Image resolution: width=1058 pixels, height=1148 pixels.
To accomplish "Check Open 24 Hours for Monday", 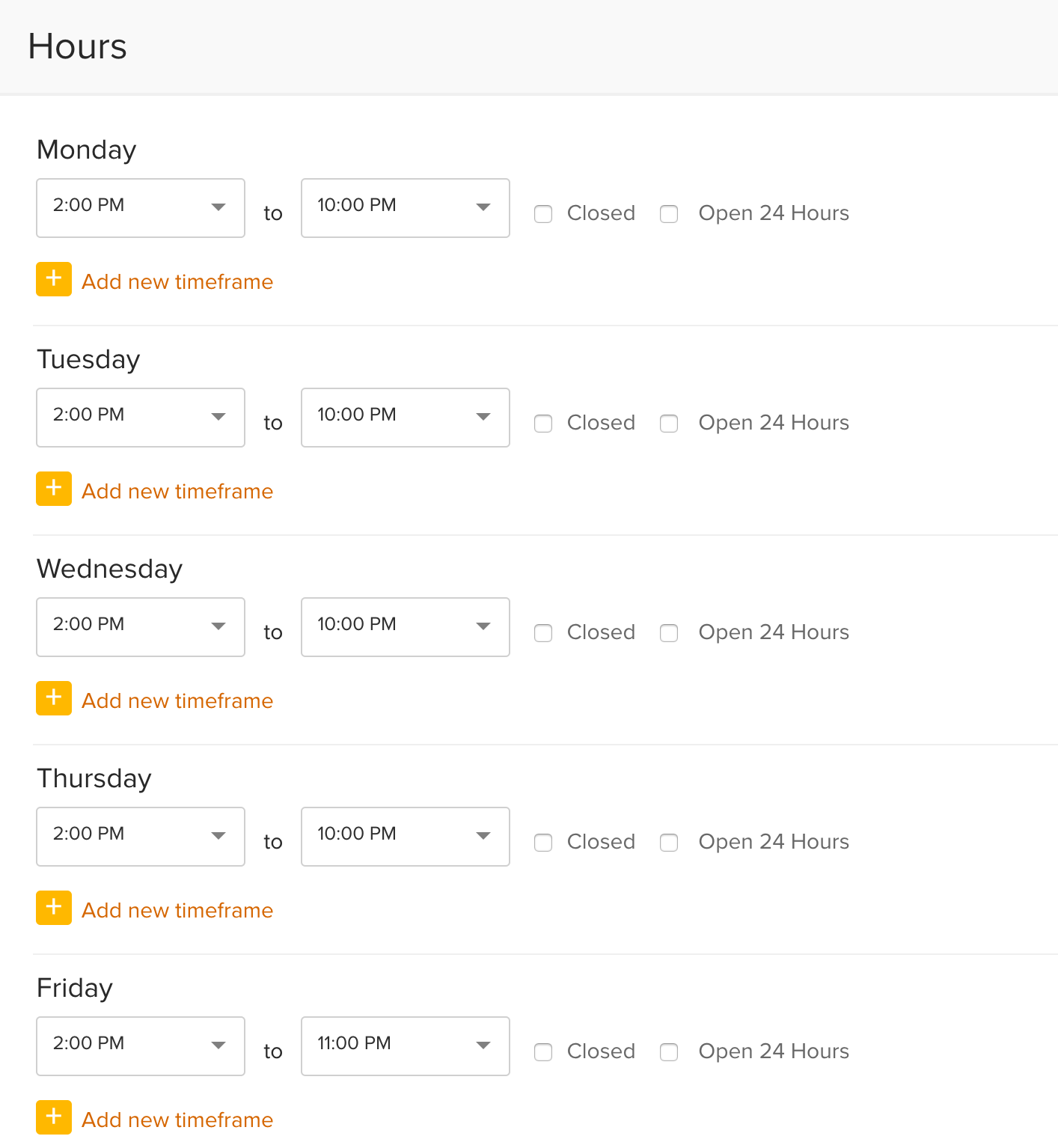I will (x=669, y=214).
